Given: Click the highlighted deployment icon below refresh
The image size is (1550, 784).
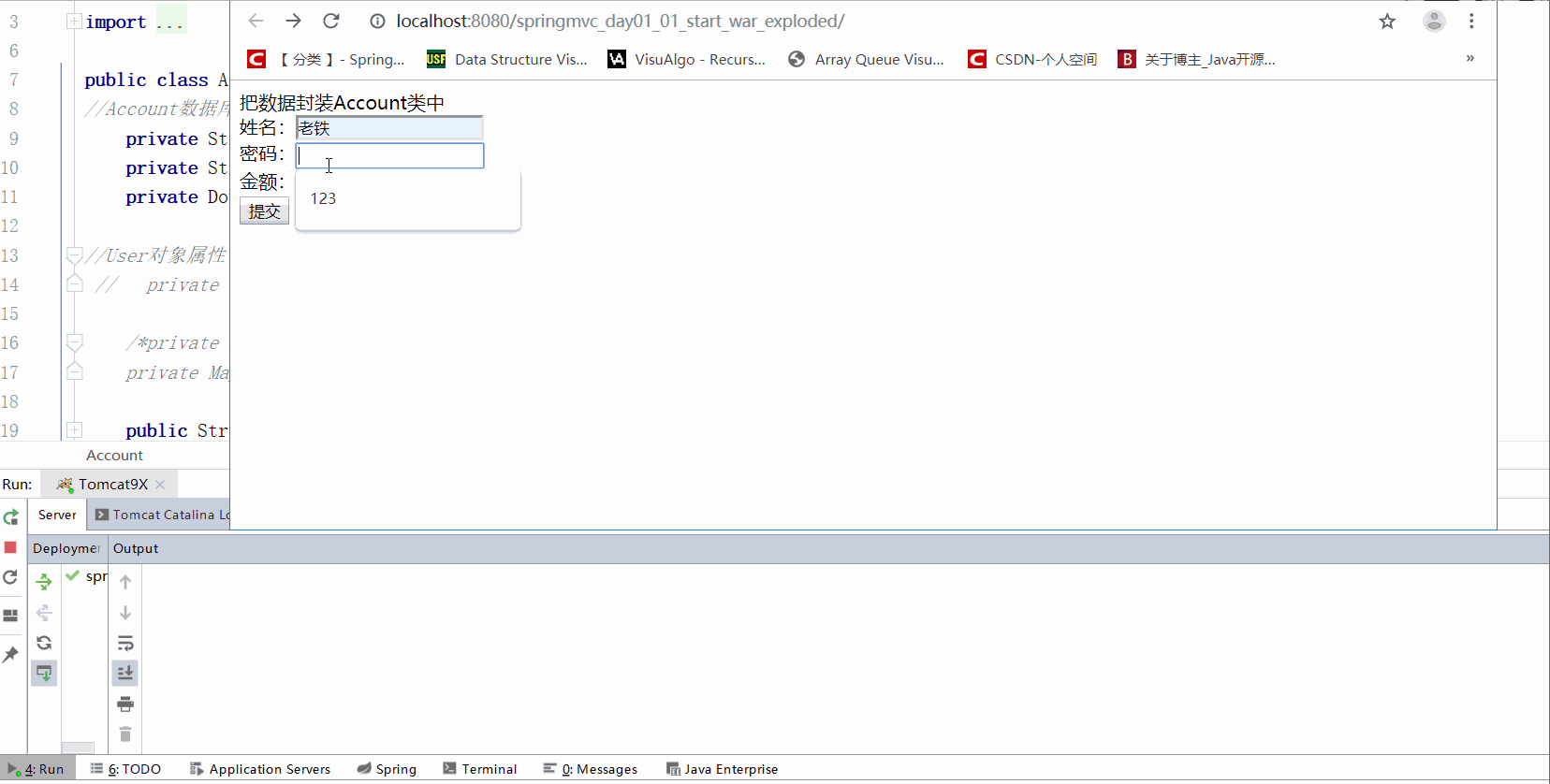Looking at the screenshot, I should pos(44,673).
